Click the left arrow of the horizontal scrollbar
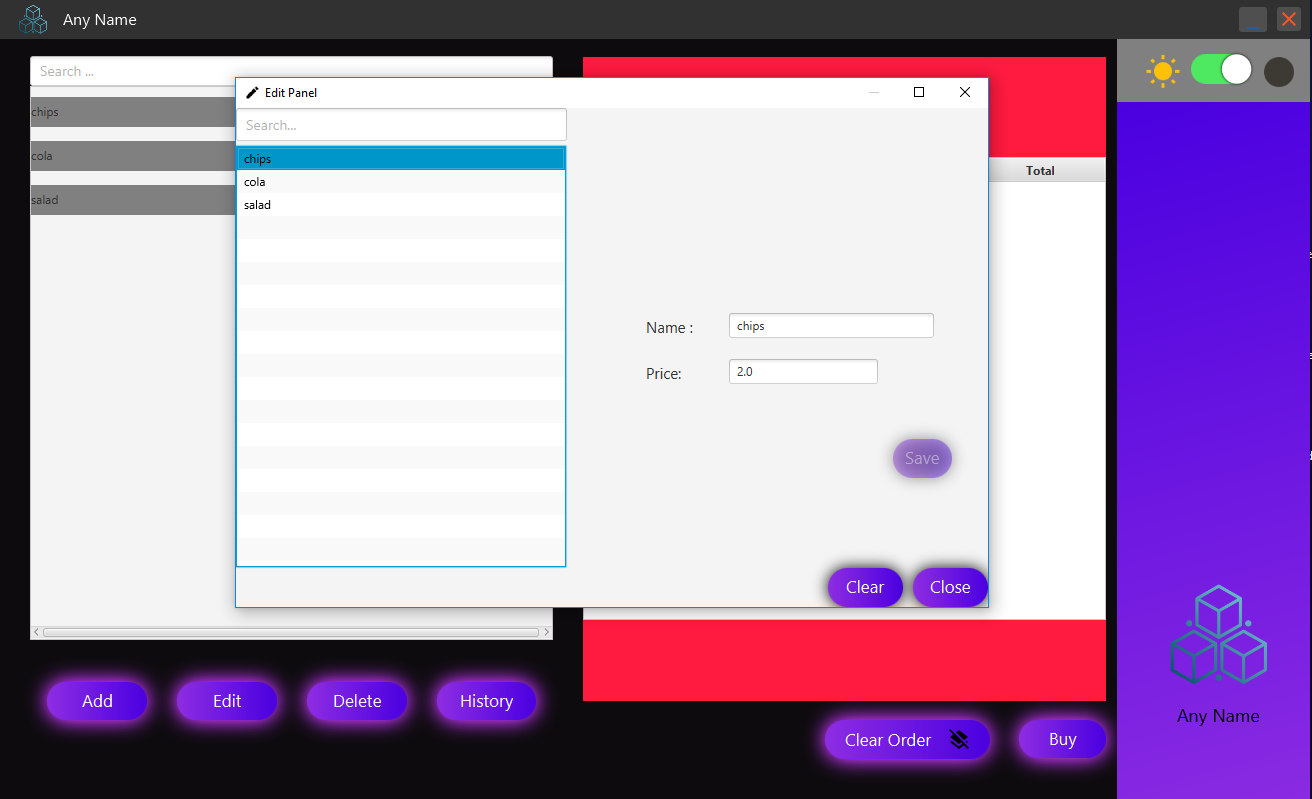 click(x=36, y=632)
